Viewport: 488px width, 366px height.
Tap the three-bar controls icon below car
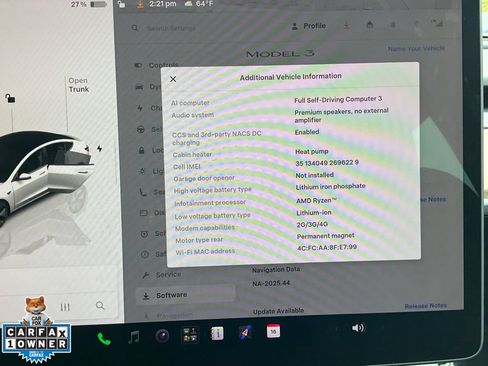(x=65, y=307)
